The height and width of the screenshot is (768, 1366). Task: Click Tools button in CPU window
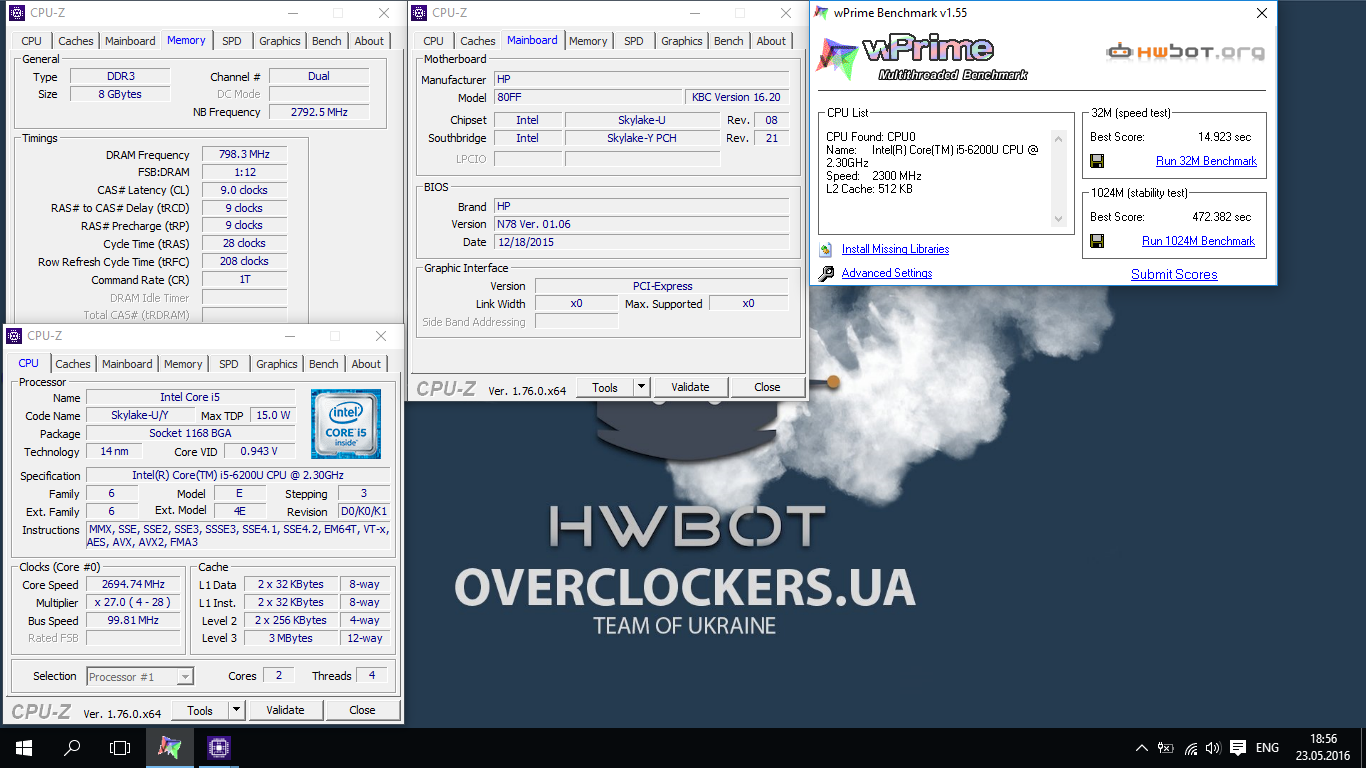click(200, 710)
